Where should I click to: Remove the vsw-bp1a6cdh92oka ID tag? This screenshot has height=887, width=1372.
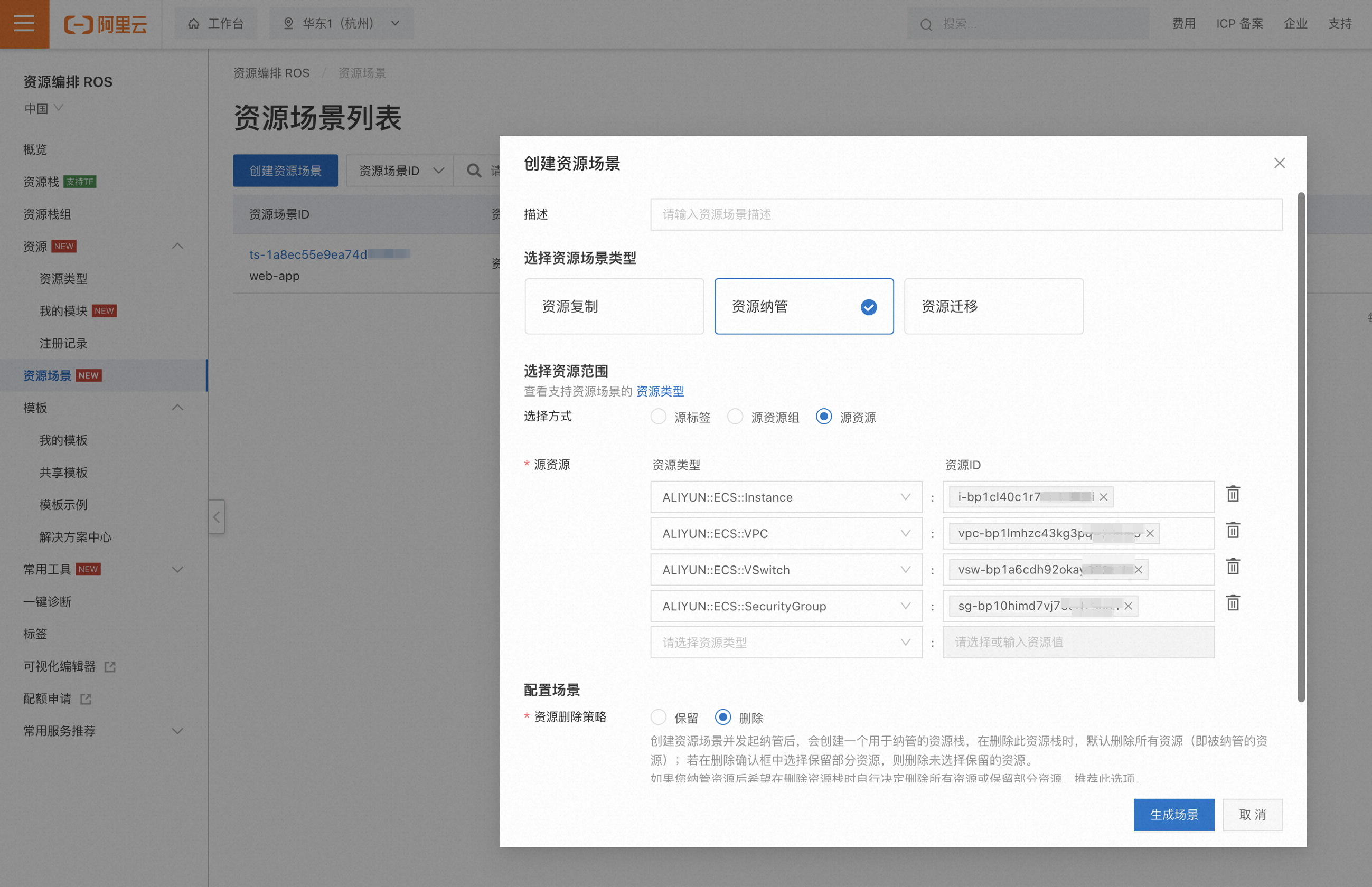point(1138,570)
